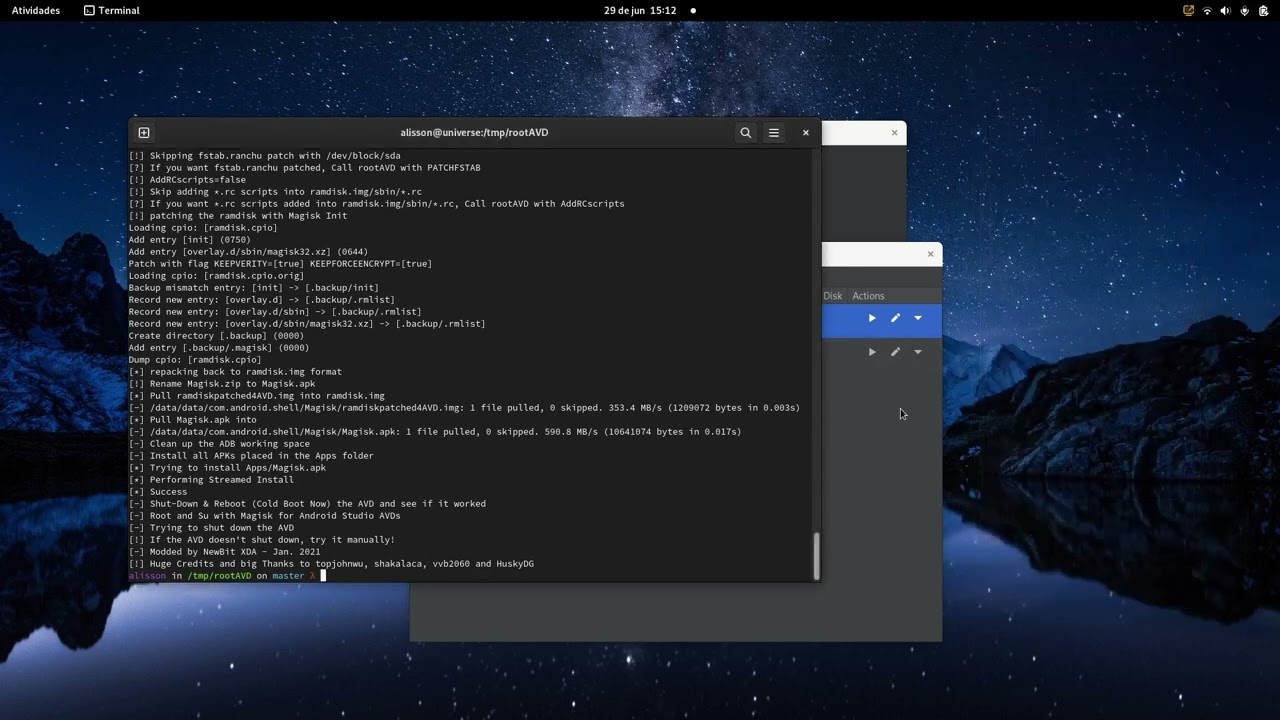Click the line 'repacking back to ramdisk.img format'
Screen dimensions: 1280x720
246,372
